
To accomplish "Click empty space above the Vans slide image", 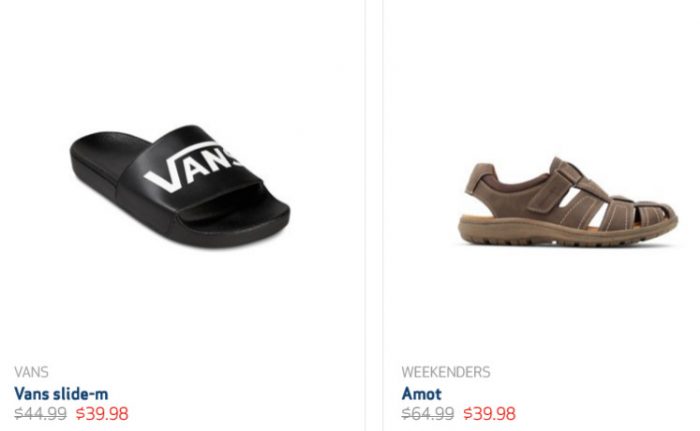I will coord(179,58).
